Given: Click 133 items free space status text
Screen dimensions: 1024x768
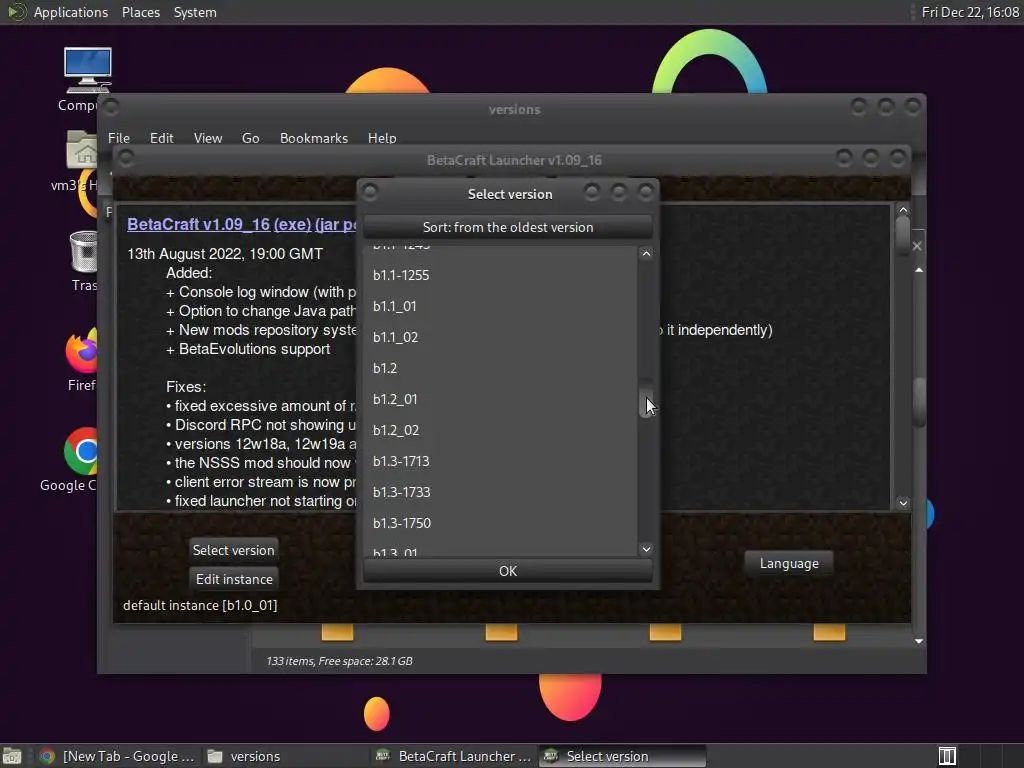Looking at the screenshot, I should click(x=339, y=661).
